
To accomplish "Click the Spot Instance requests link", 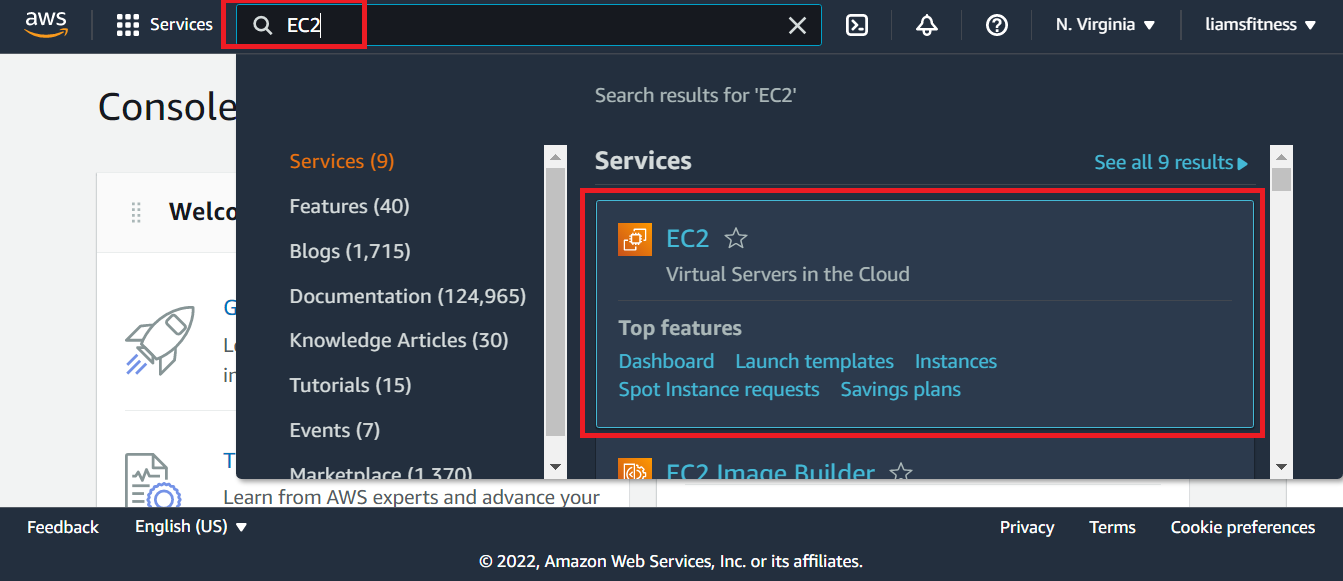I will point(718,389).
